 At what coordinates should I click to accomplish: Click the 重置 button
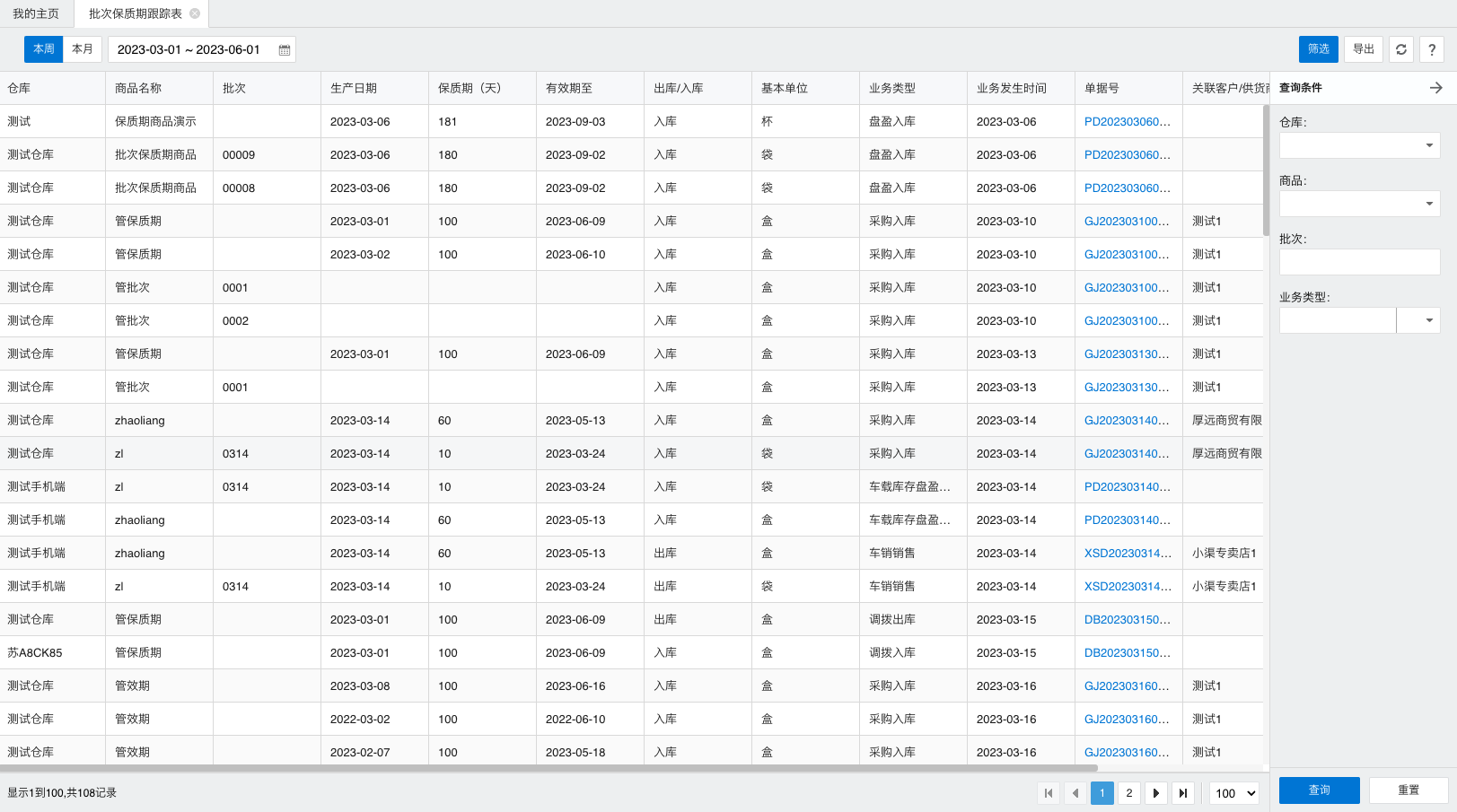[x=1408, y=790]
